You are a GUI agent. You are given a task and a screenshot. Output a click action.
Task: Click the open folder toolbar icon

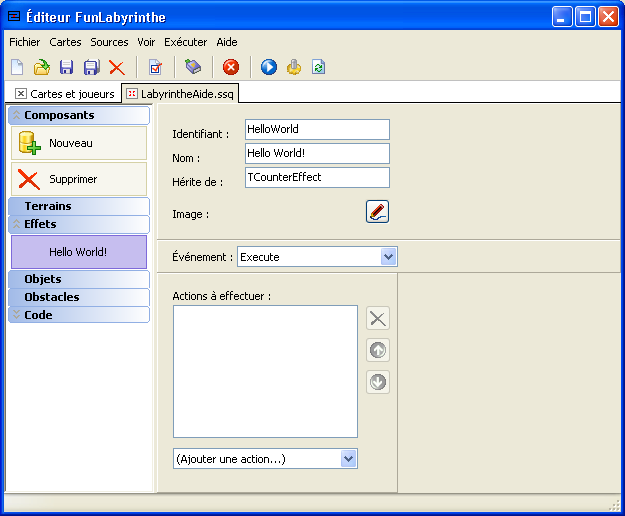pyautogui.click(x=42, y=68)
